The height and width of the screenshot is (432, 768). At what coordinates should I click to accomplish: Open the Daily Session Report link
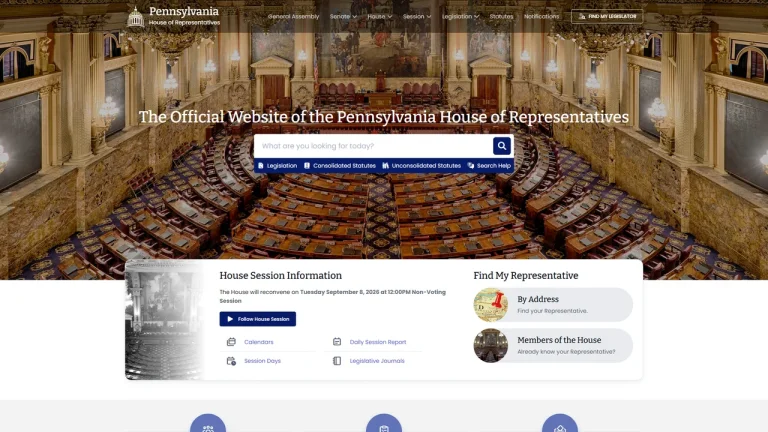click(378, 342)
